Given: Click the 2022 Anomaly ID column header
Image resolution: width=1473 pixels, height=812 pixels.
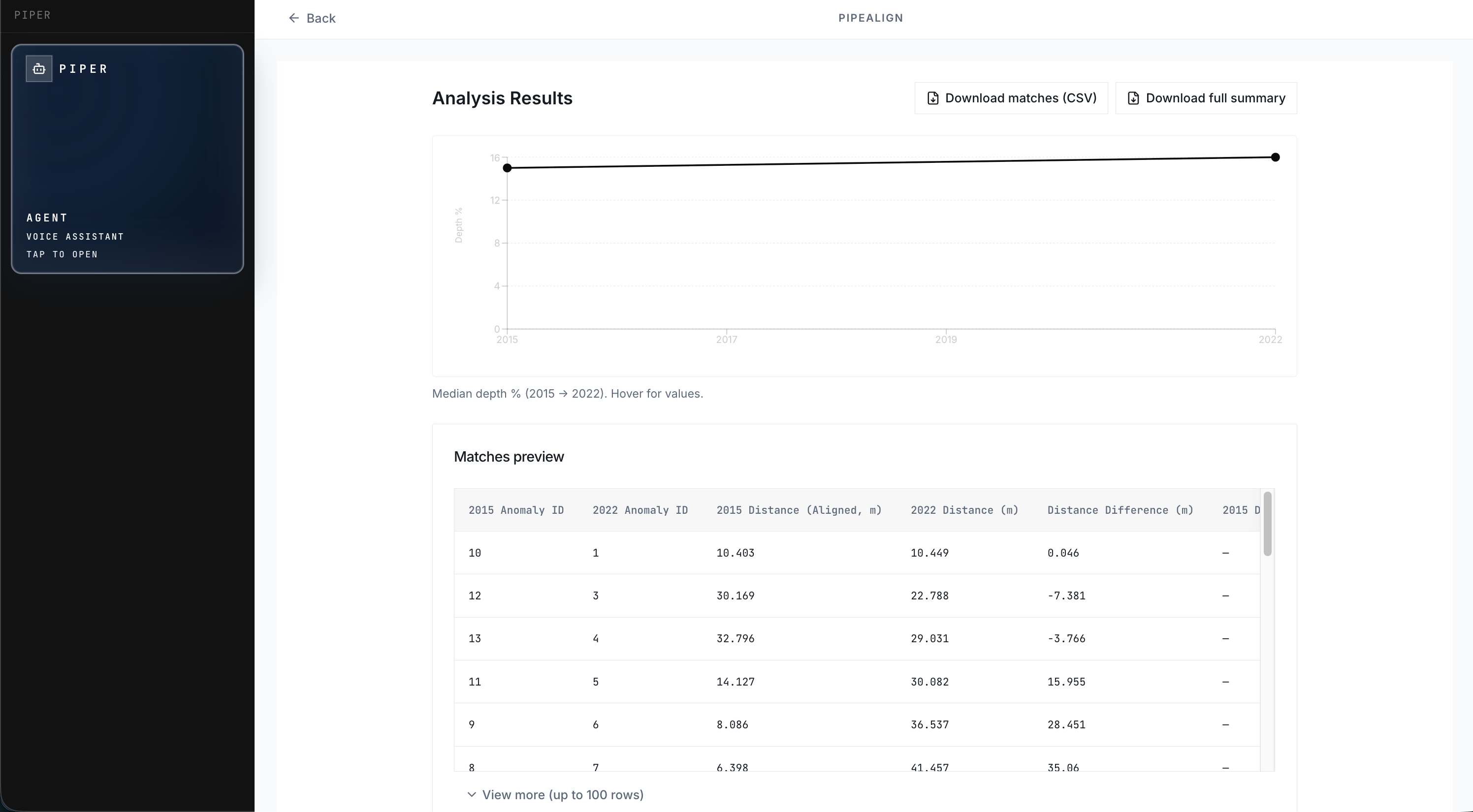Looking at the screenshot, I should click(640, 510).
